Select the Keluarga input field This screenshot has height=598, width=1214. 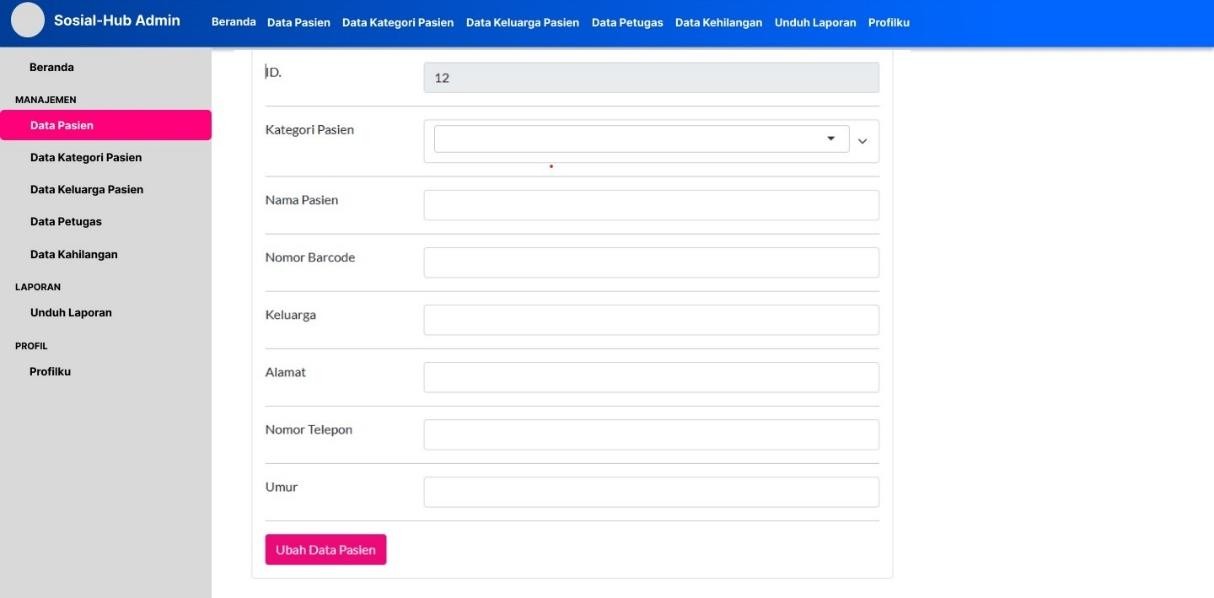650,320
